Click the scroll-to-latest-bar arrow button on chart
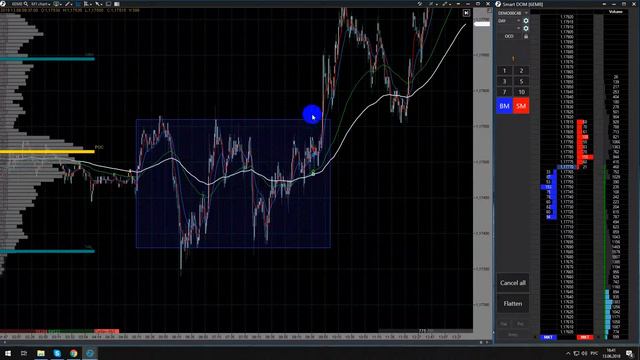Screen dimensions: 640x360 [x=466, y=13]
